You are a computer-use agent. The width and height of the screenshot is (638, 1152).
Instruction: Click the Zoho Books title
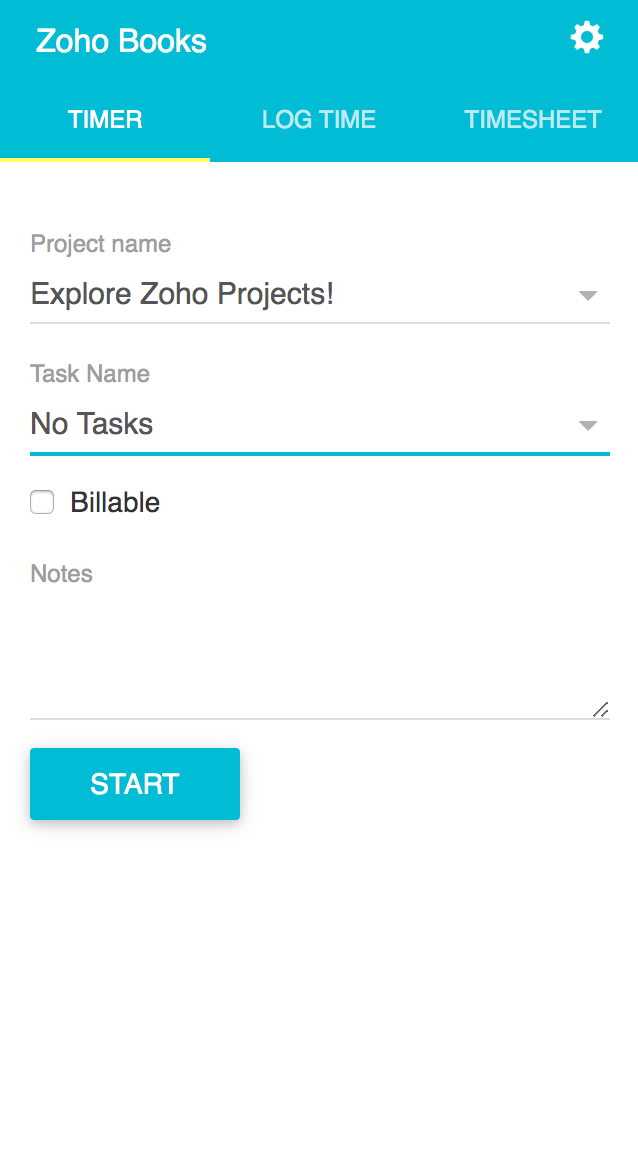click(x=121, y=41)
